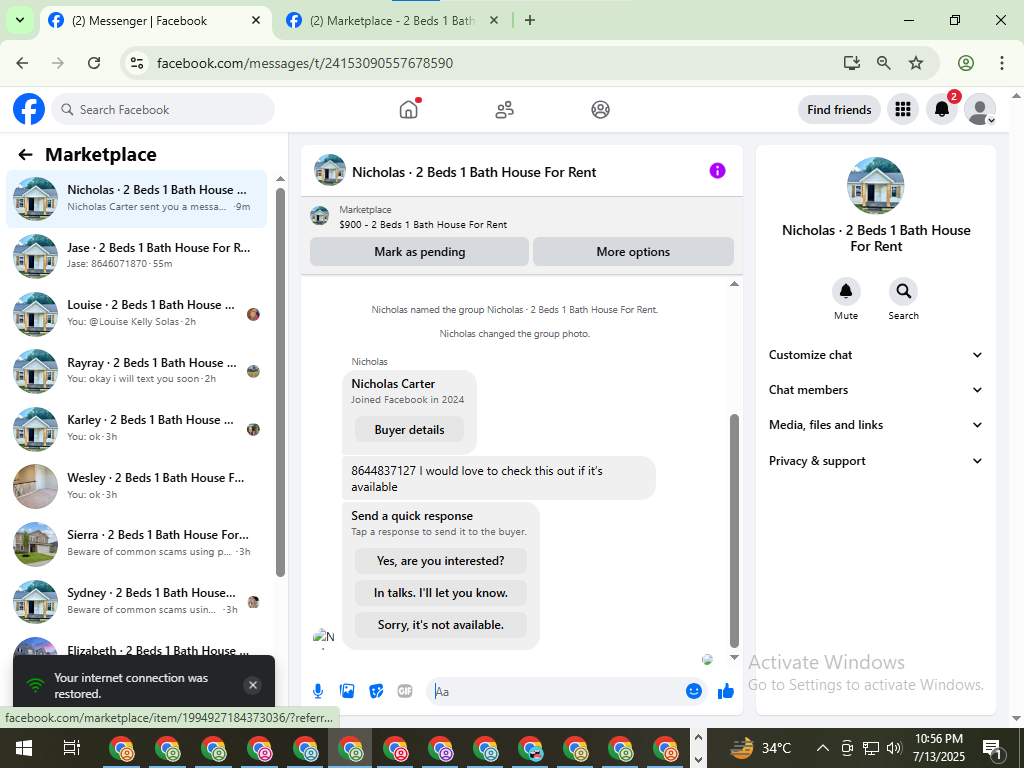Switch to the Messenger | Facebook tab
This screenshot has height=768, width=1024.
pyautogui.click(x=155, y=21)
